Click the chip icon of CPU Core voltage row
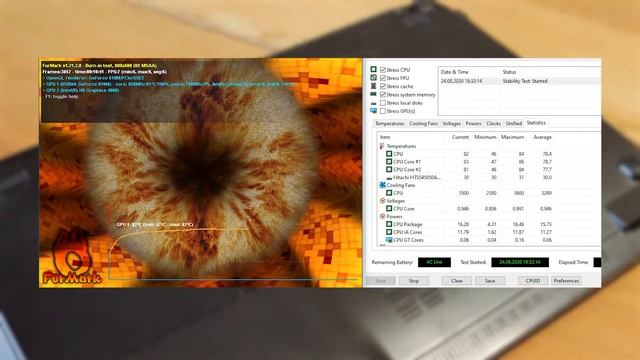 [389, 209]
